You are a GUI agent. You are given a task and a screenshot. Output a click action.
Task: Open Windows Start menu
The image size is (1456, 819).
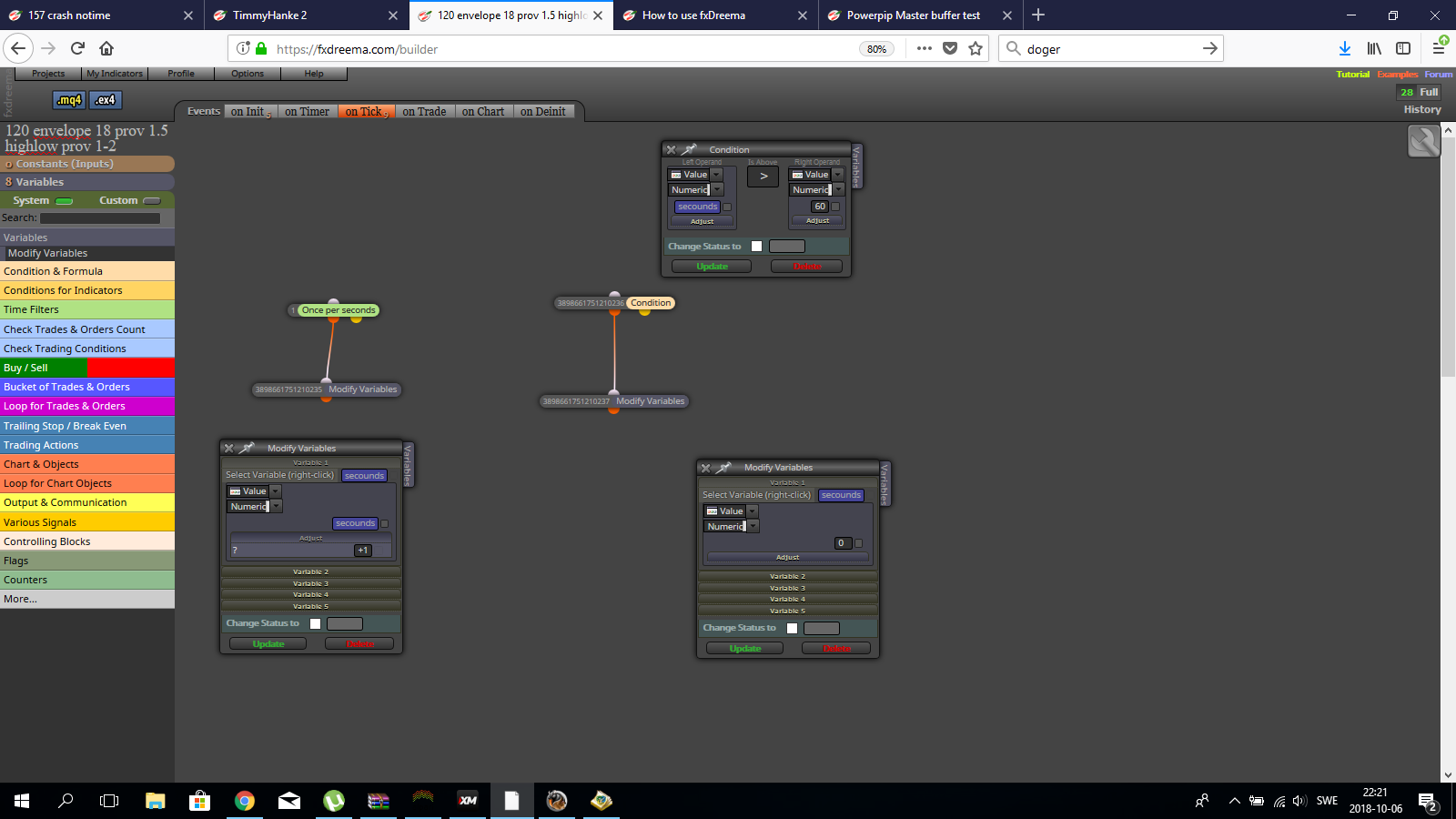tap(22, 801)
